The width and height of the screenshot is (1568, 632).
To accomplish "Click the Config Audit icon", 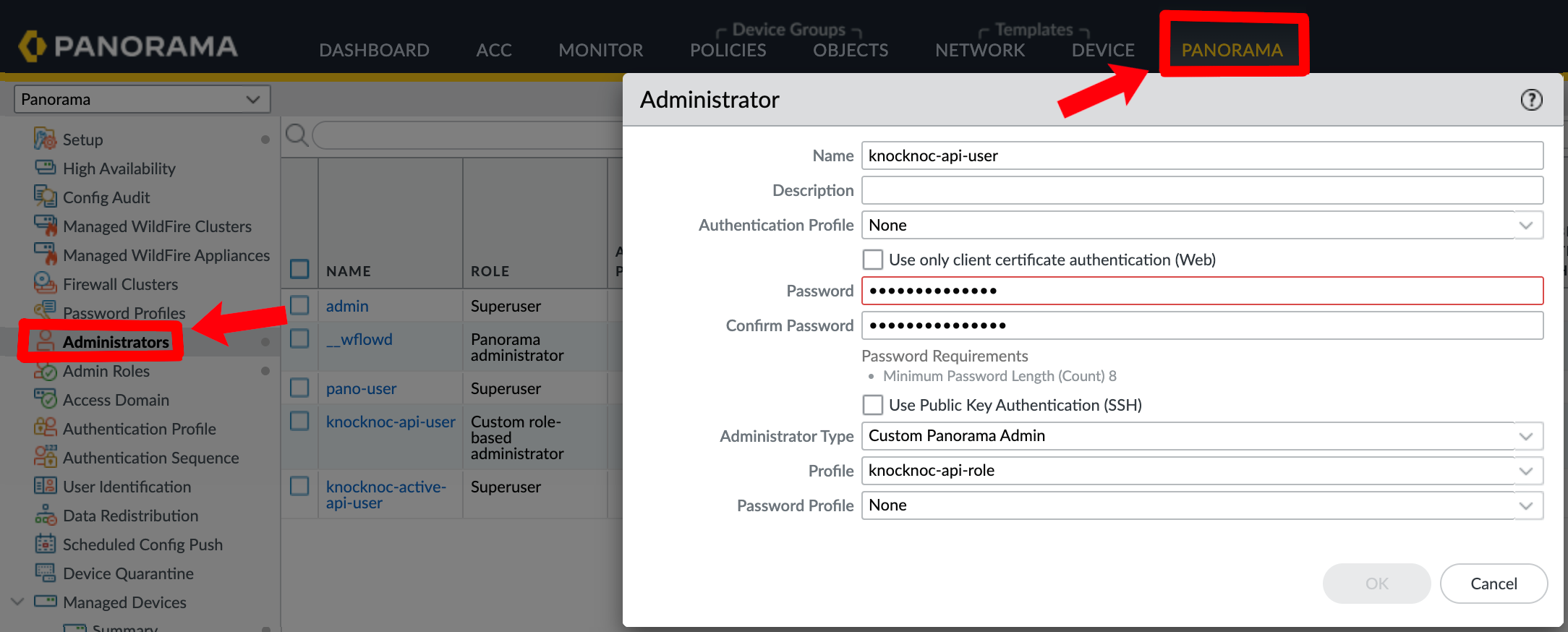I will pyautogui.click(x=45, y=197).
